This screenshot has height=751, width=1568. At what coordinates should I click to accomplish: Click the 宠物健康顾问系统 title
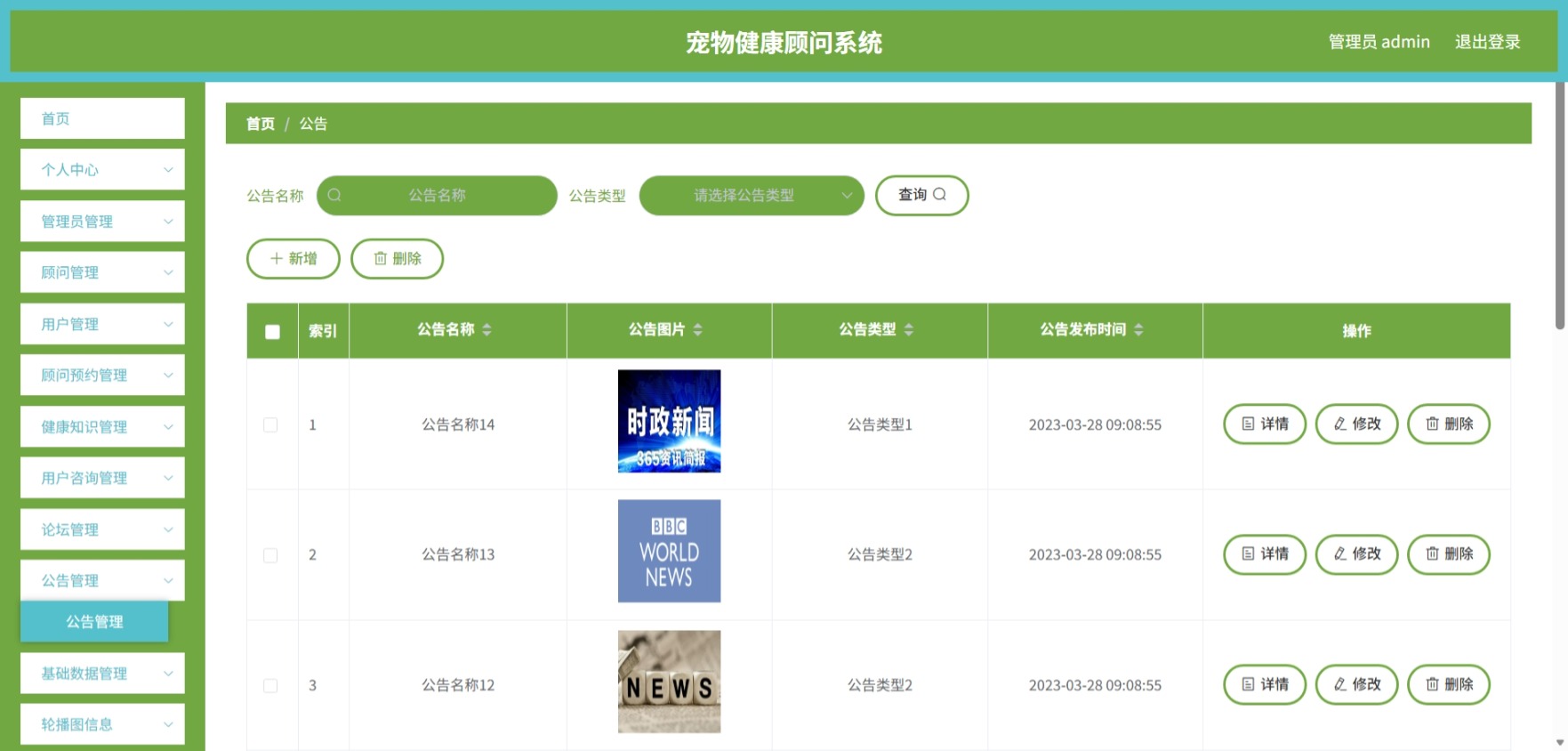tap(784, 43)
